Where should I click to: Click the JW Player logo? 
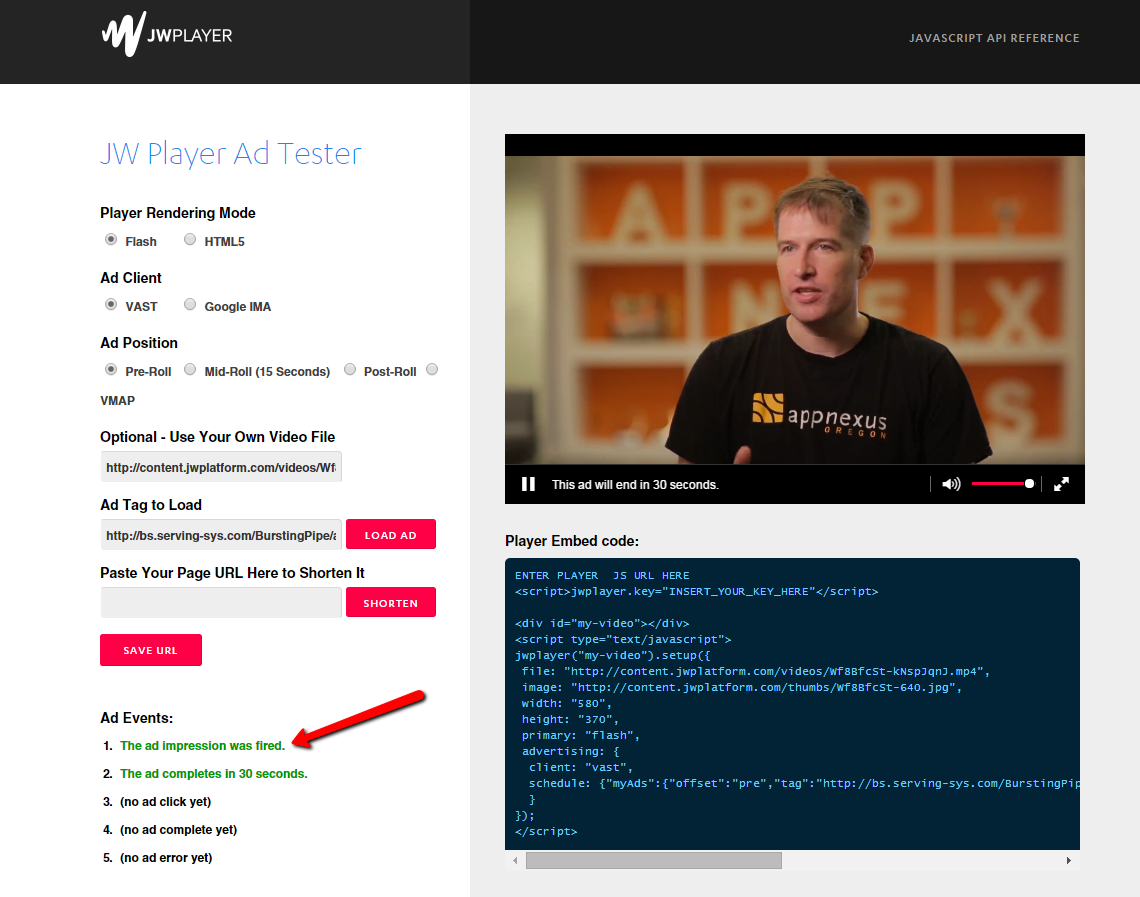[x=166, y=34]
